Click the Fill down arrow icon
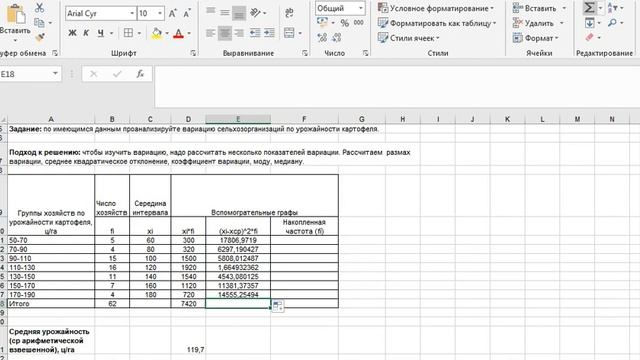640x360 pixels. point(589,23)
